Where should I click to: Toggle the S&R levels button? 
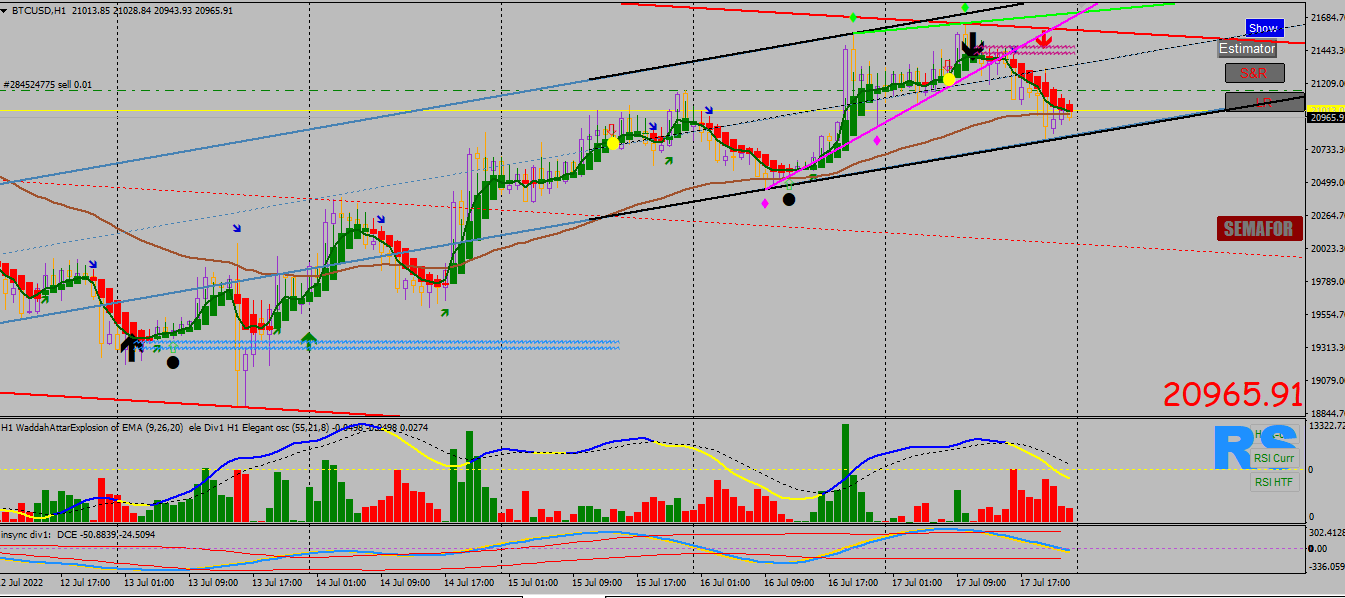pos(1254,73)
